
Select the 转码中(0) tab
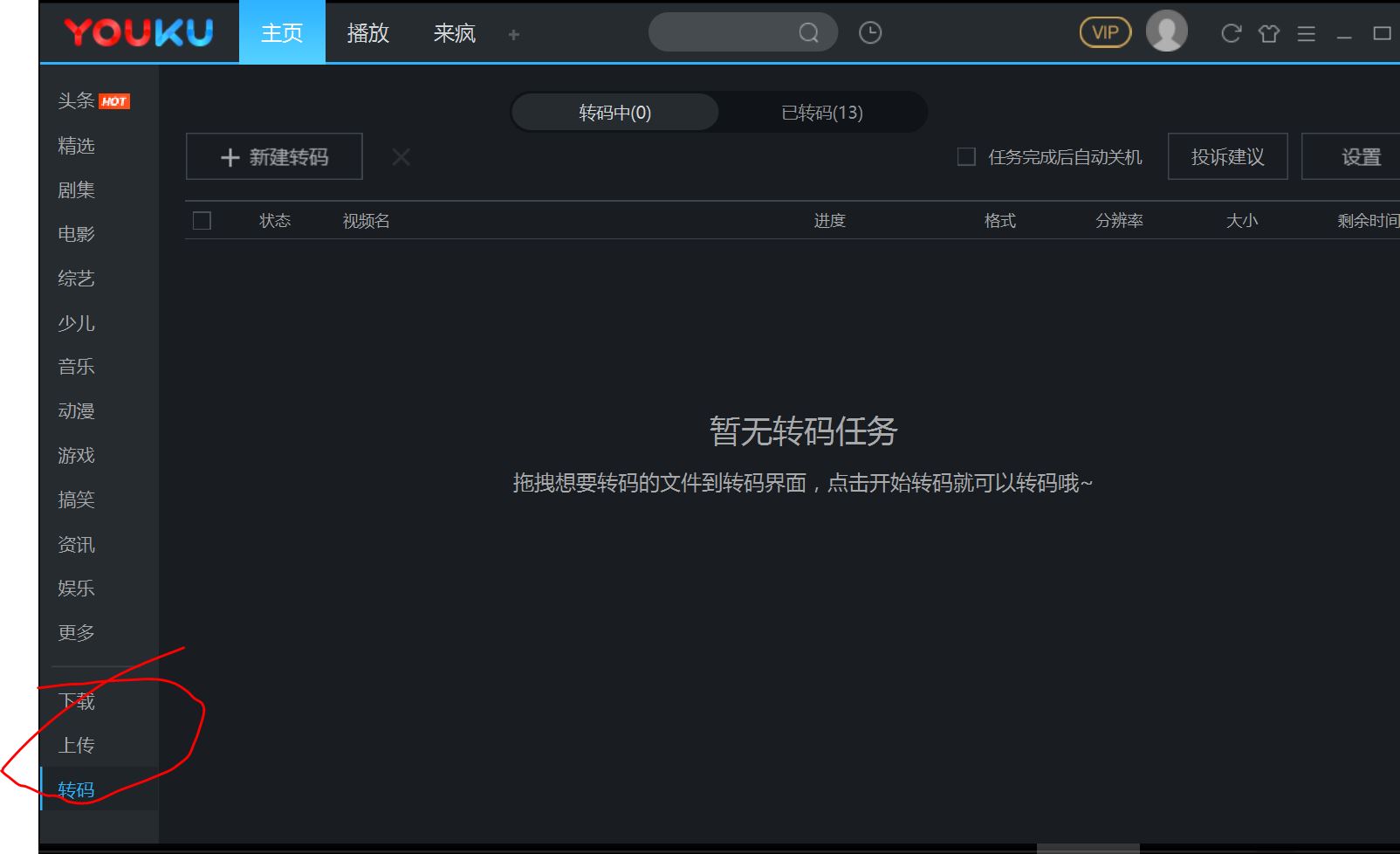tap(615, 113)
